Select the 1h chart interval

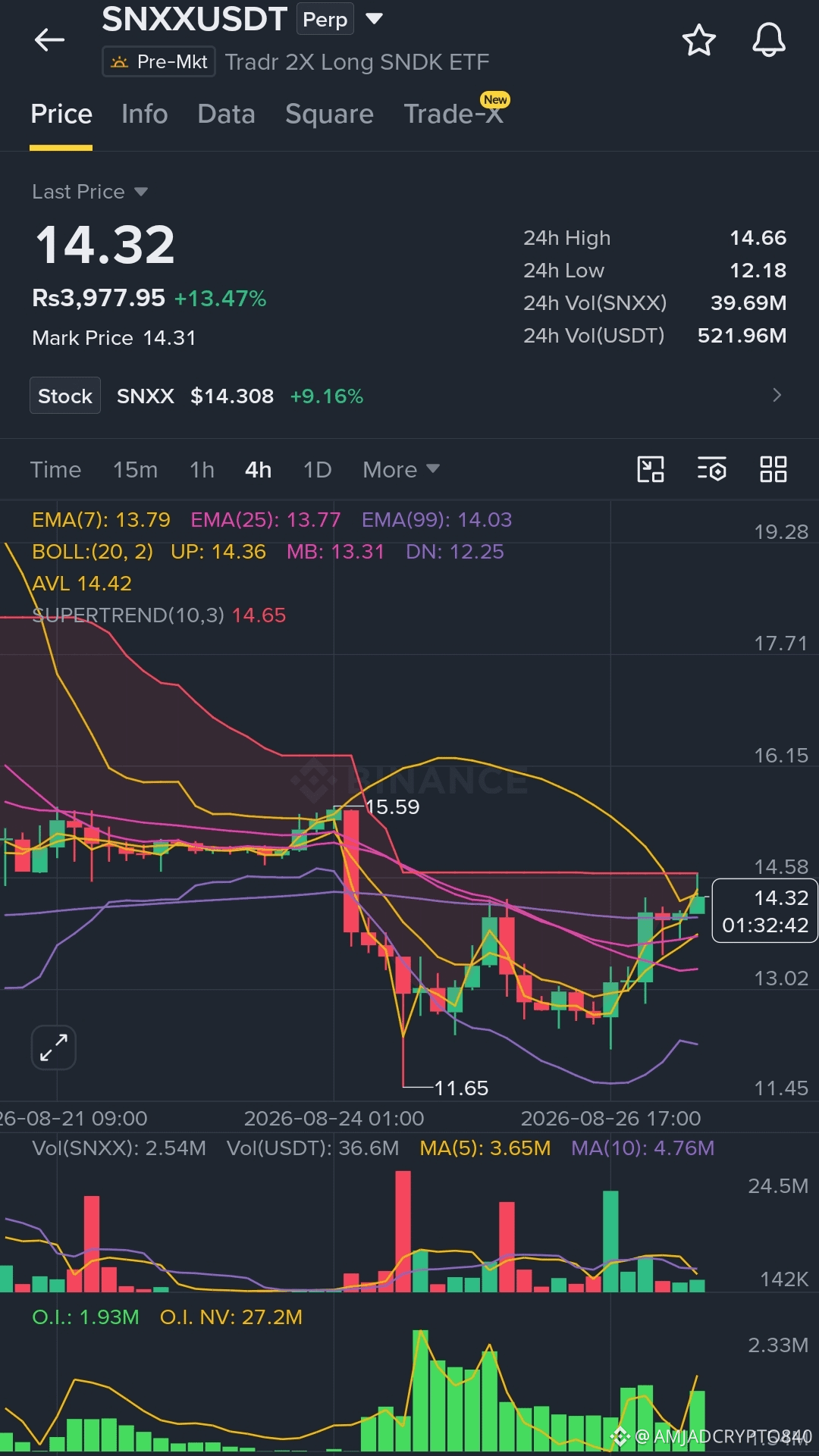[202, 470]
